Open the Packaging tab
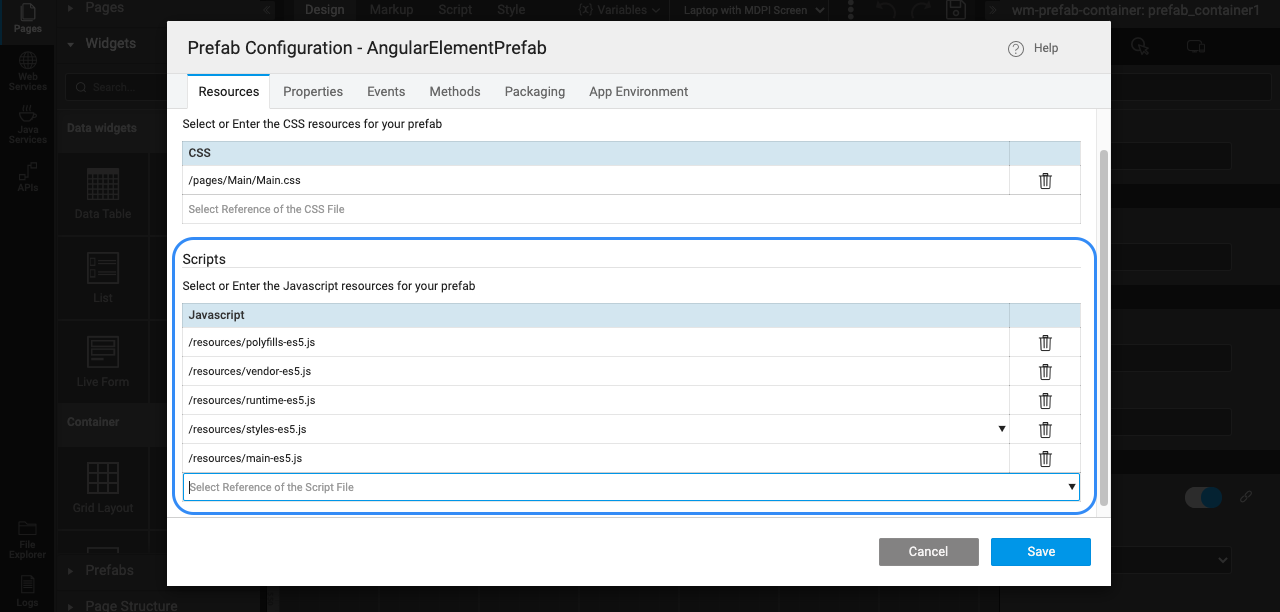Image resolution: width=1280 pixels, height=612 pixels. [534, 91]
